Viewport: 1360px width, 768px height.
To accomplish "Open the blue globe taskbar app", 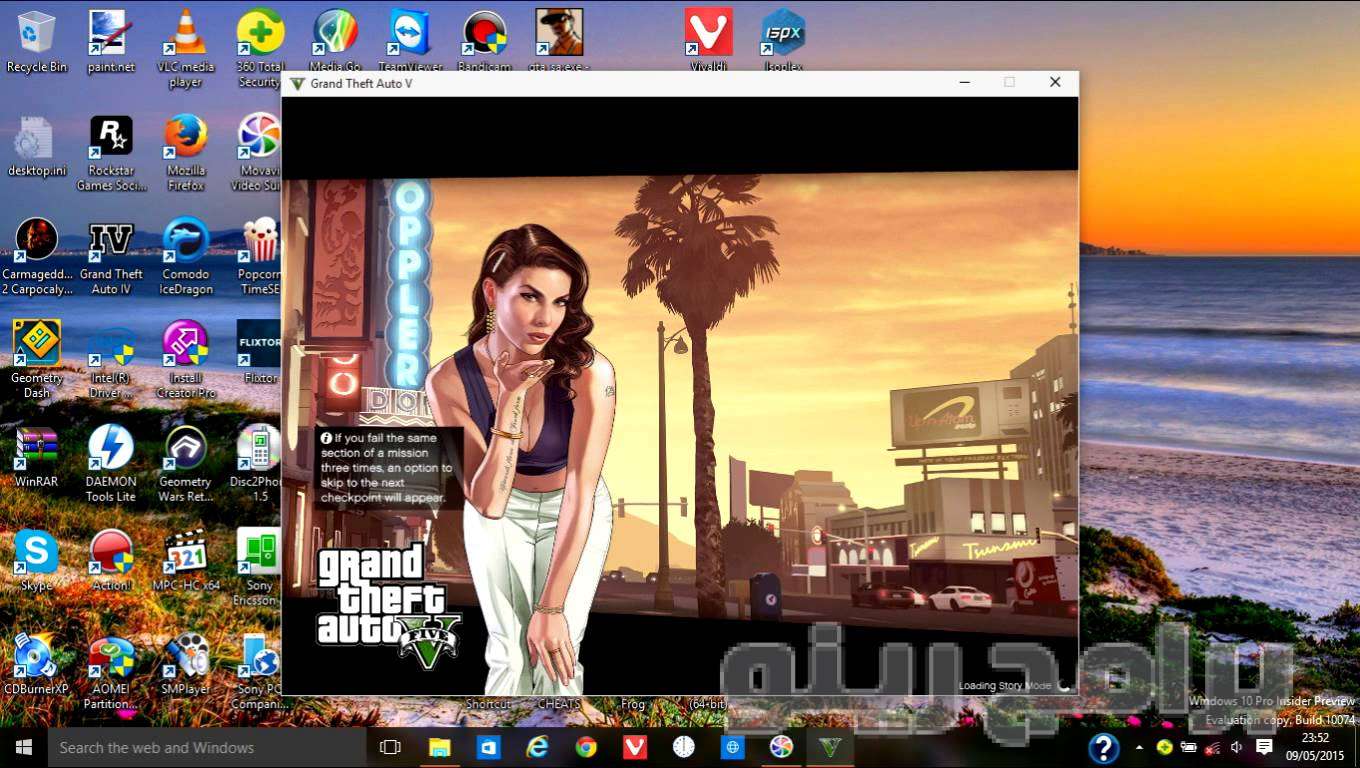I will pos(732,747).
